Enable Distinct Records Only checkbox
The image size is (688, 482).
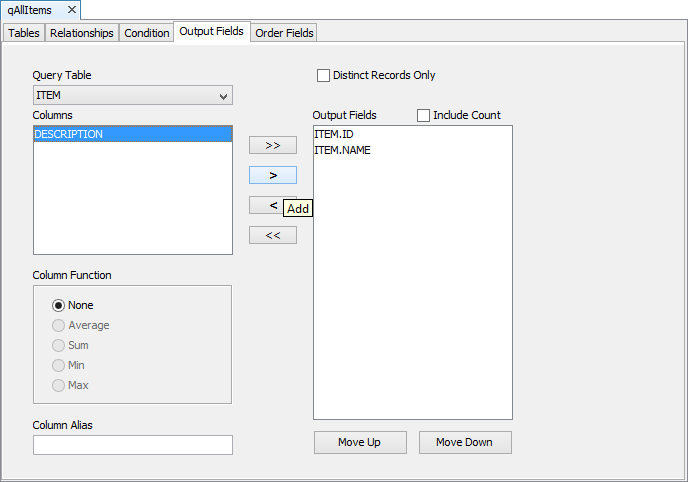pos(323,75)
